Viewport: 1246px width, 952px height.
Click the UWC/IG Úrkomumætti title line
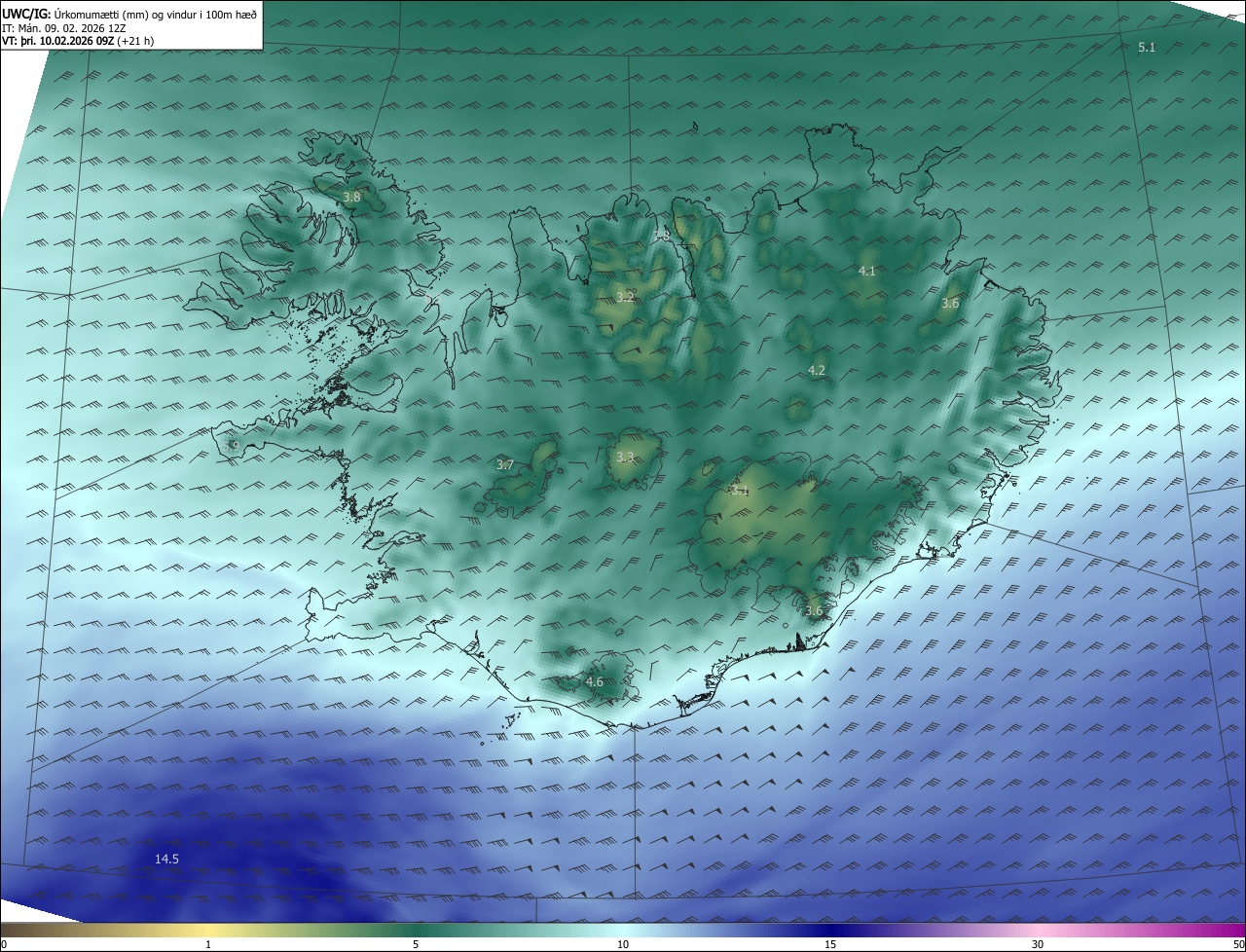click(x=129, y=13)
